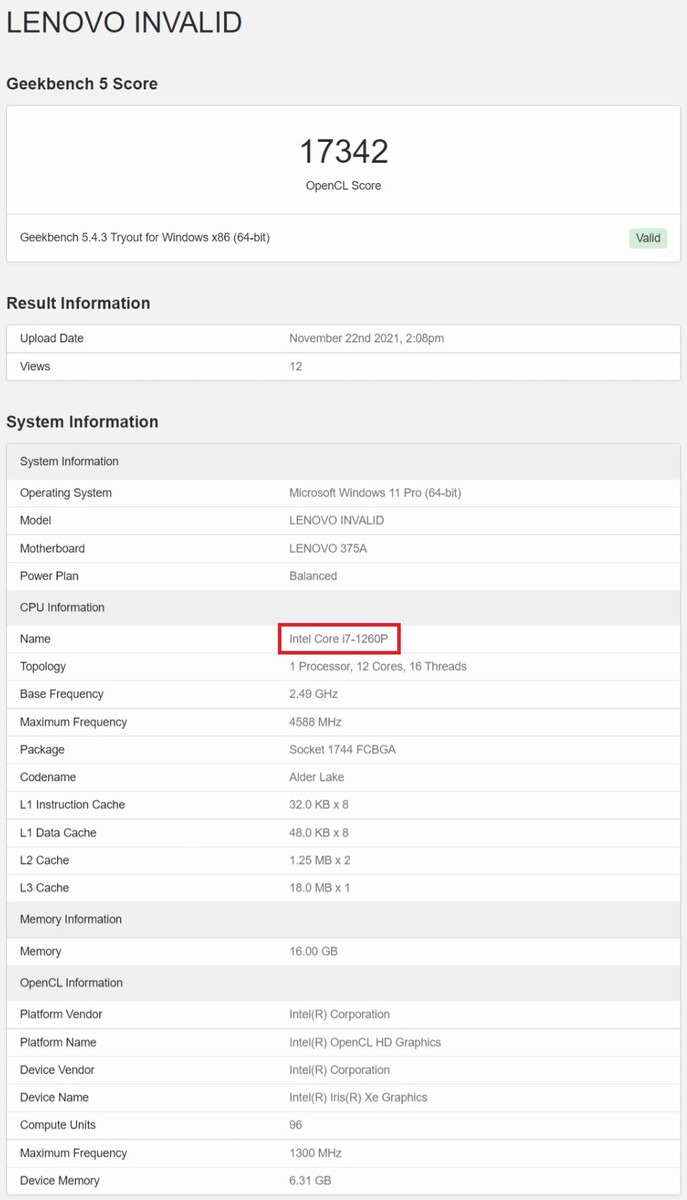Click the L3 Cache label

[44, 888]
